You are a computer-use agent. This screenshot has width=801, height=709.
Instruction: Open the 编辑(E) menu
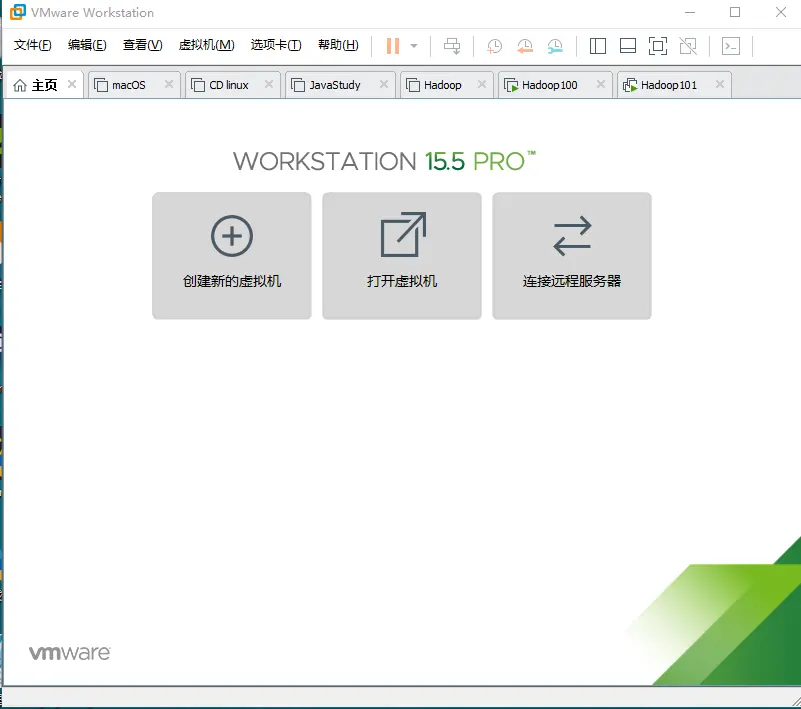(87, 45)
